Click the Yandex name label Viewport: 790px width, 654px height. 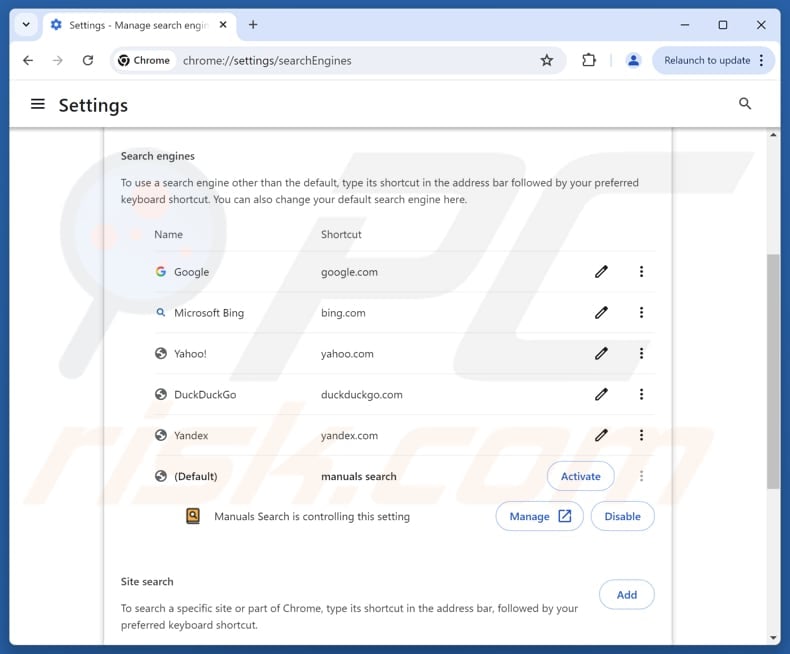tap(191, 435)
